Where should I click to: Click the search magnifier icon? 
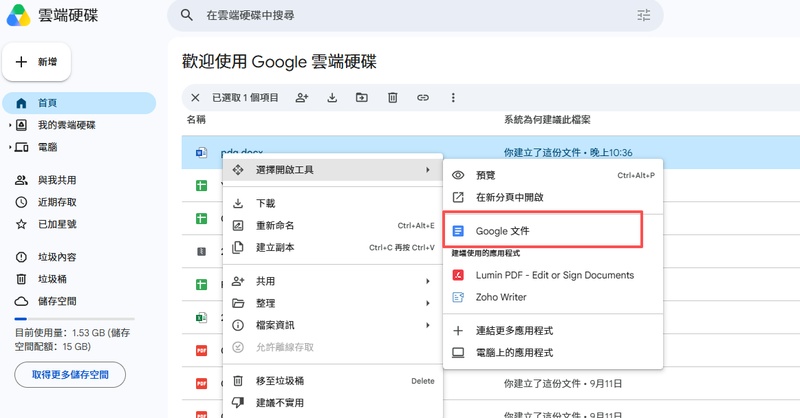pos(187,15)
